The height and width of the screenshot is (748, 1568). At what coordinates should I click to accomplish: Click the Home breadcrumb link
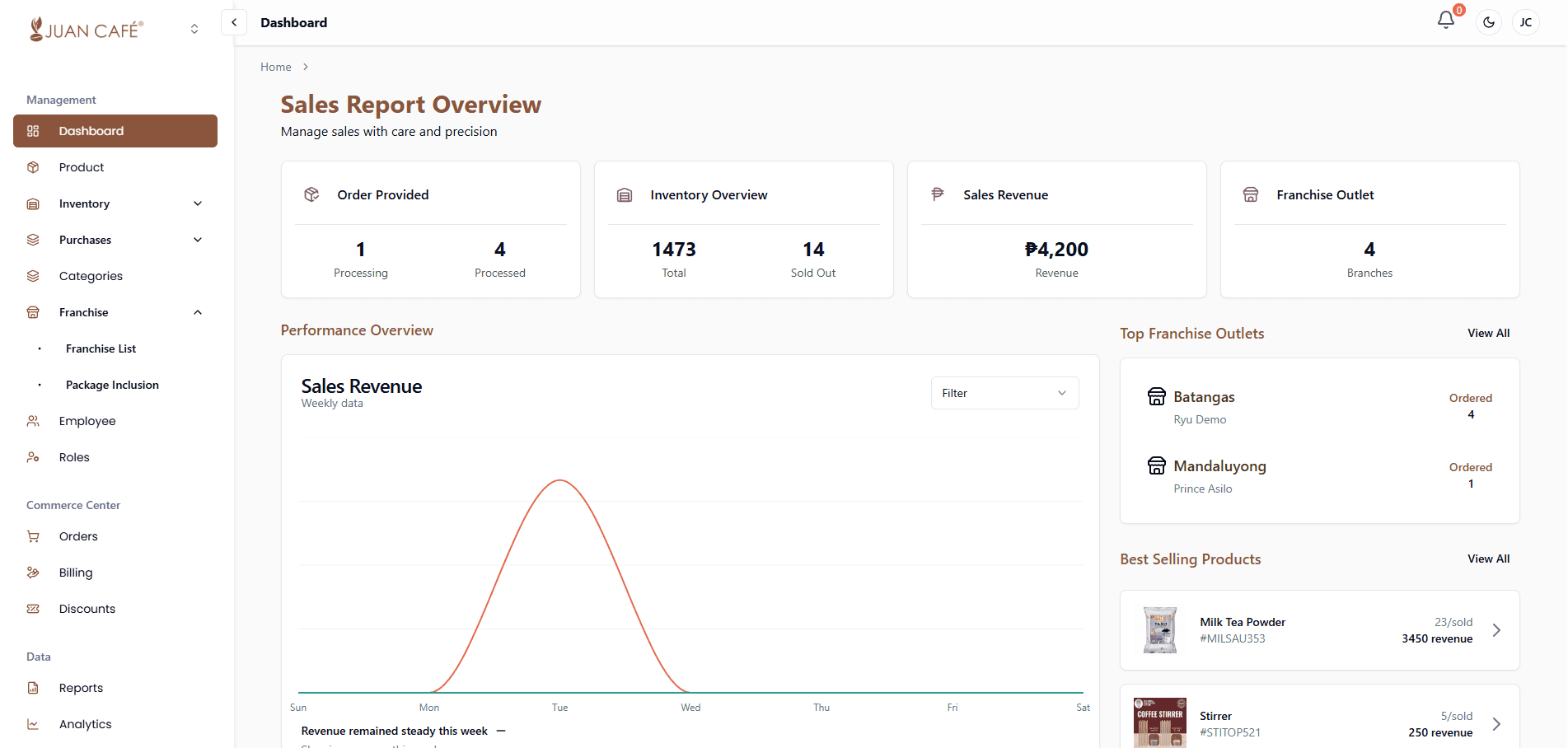click(x=275, y=67)
